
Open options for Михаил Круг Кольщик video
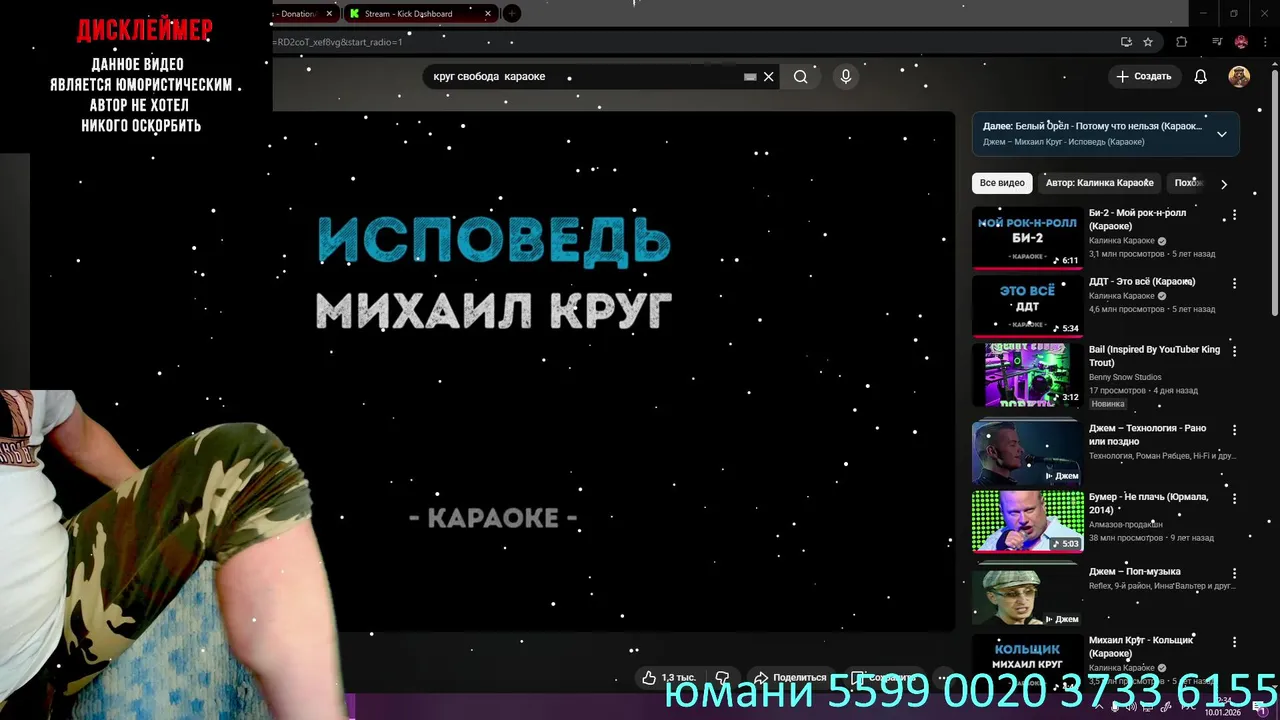[1234, 642]
